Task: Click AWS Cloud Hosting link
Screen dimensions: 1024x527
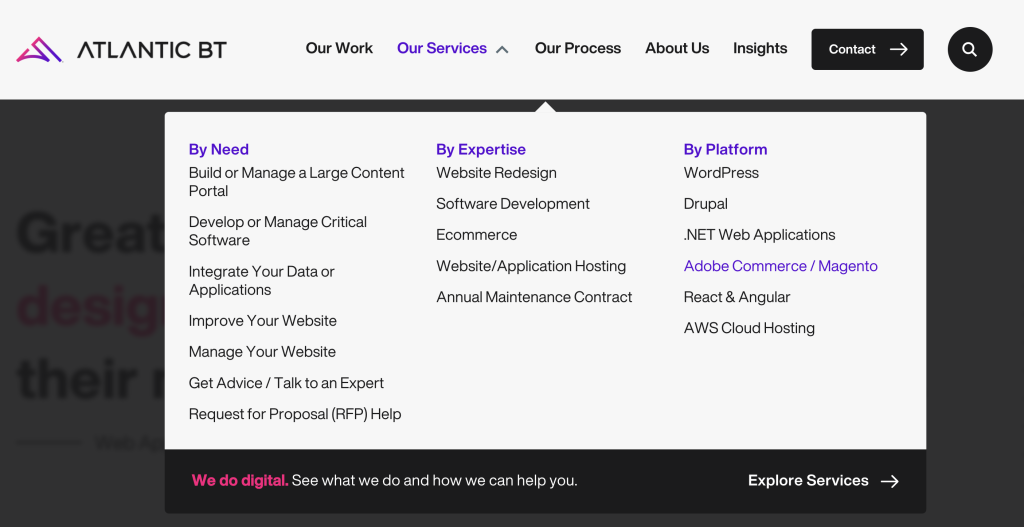Action: pos(749,328)
